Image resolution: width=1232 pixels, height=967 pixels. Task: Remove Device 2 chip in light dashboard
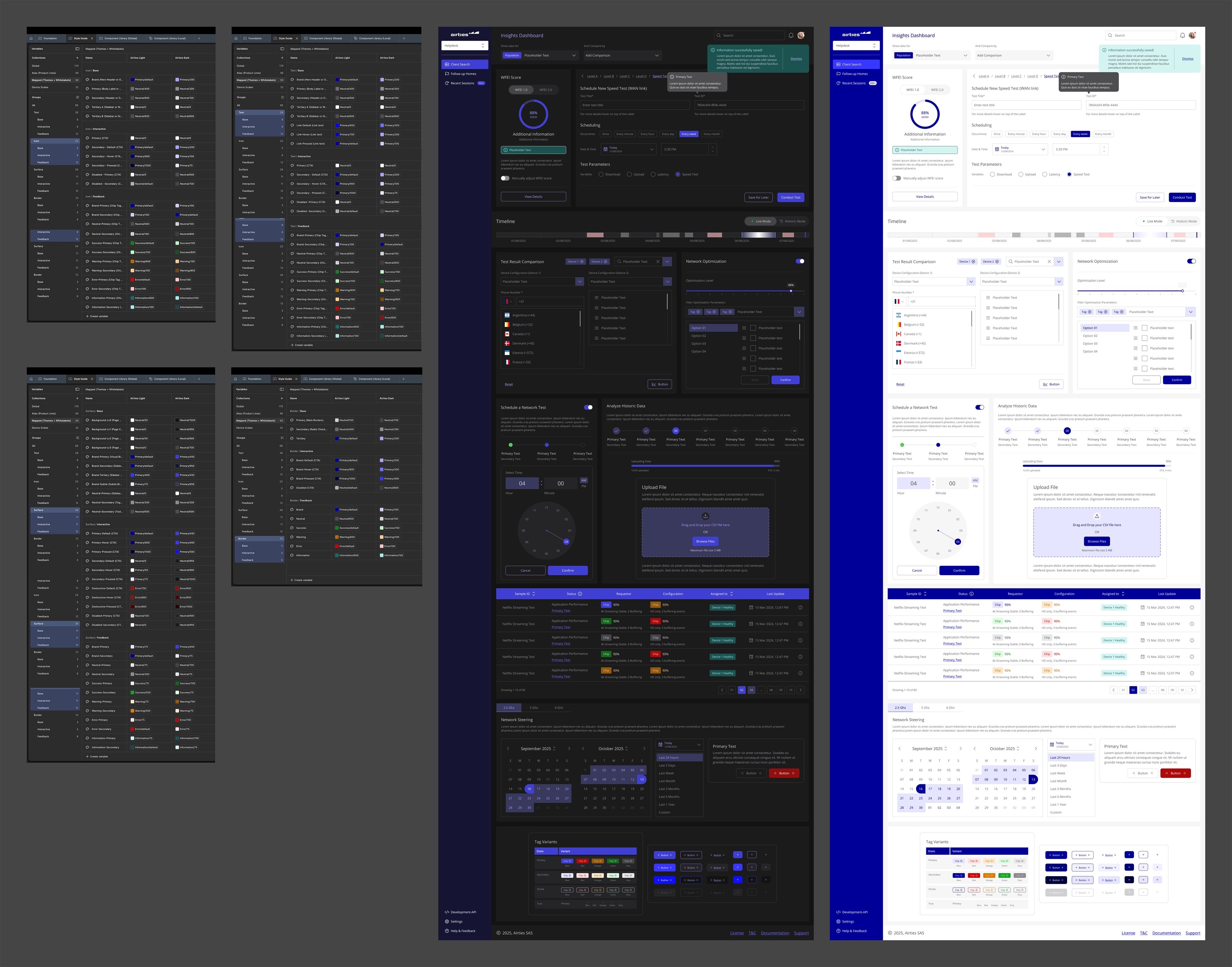pos(997,262)
